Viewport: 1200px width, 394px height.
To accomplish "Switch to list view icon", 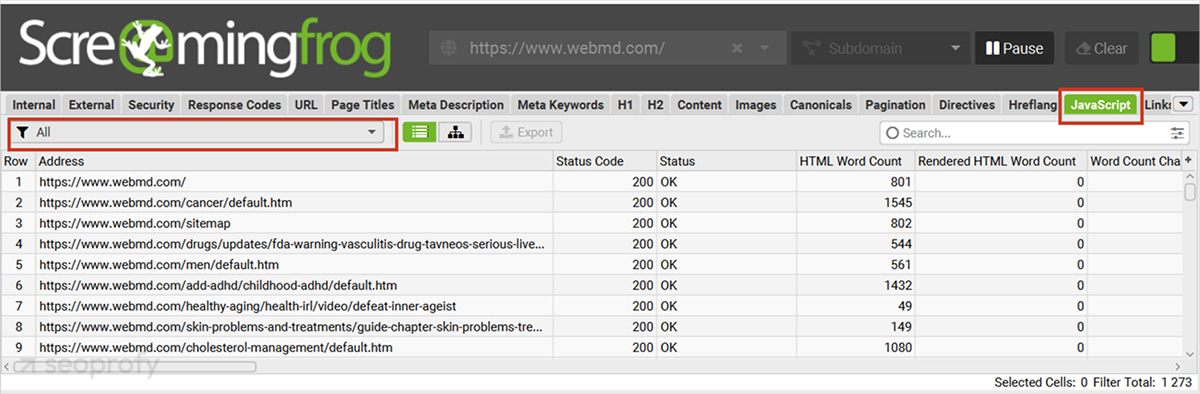I will [419, 132].
